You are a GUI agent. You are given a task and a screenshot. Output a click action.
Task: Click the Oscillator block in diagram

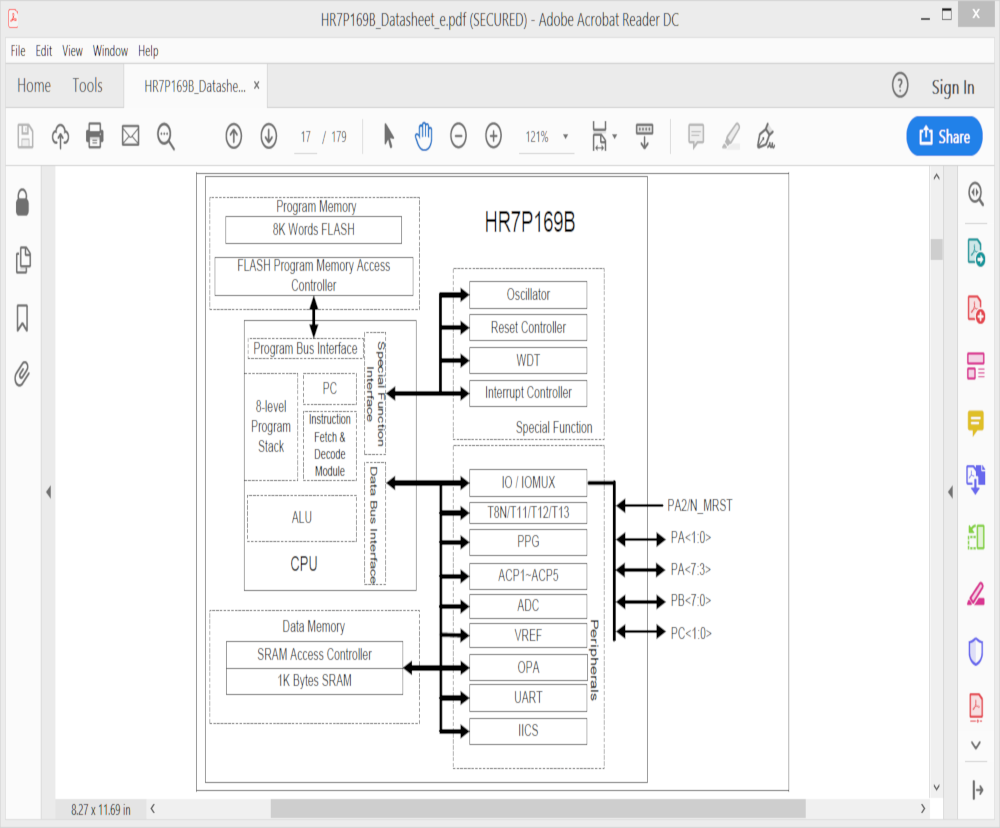528,295
